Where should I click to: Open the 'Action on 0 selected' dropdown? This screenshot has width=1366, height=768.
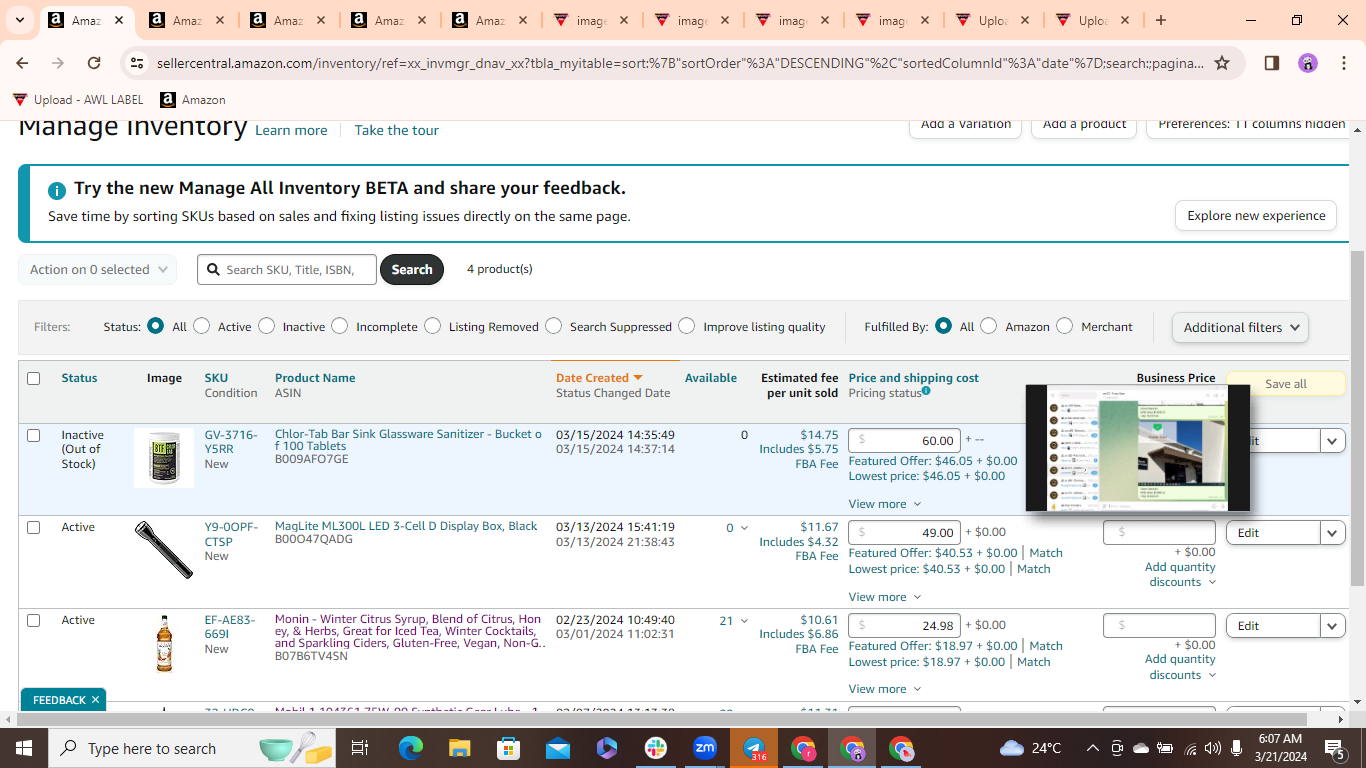[97, 269]
